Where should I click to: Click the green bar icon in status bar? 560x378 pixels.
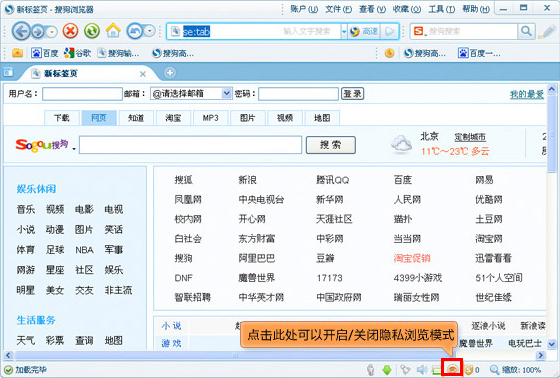click(x=436, y=370)
